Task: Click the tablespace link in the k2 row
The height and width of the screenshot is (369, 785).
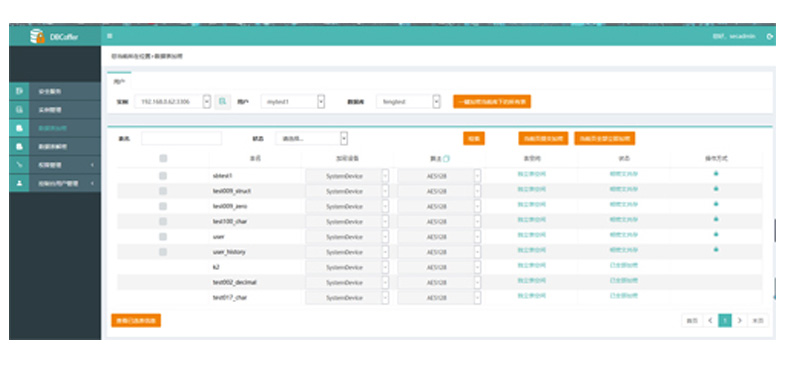Action: pos(532,265)
